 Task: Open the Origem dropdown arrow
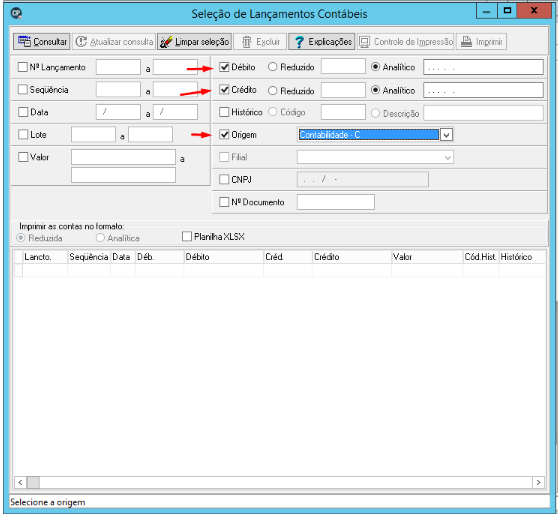coord(446,135)
